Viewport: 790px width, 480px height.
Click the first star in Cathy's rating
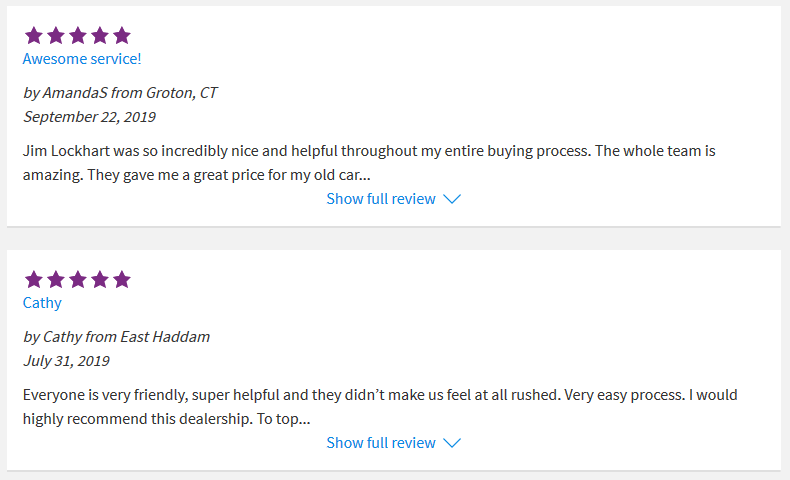pyautogui.click(x=34, y=280)
